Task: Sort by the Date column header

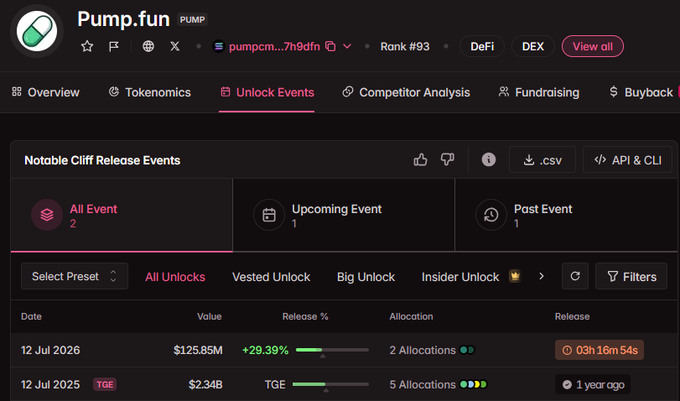Action: [x=31, y=316]
